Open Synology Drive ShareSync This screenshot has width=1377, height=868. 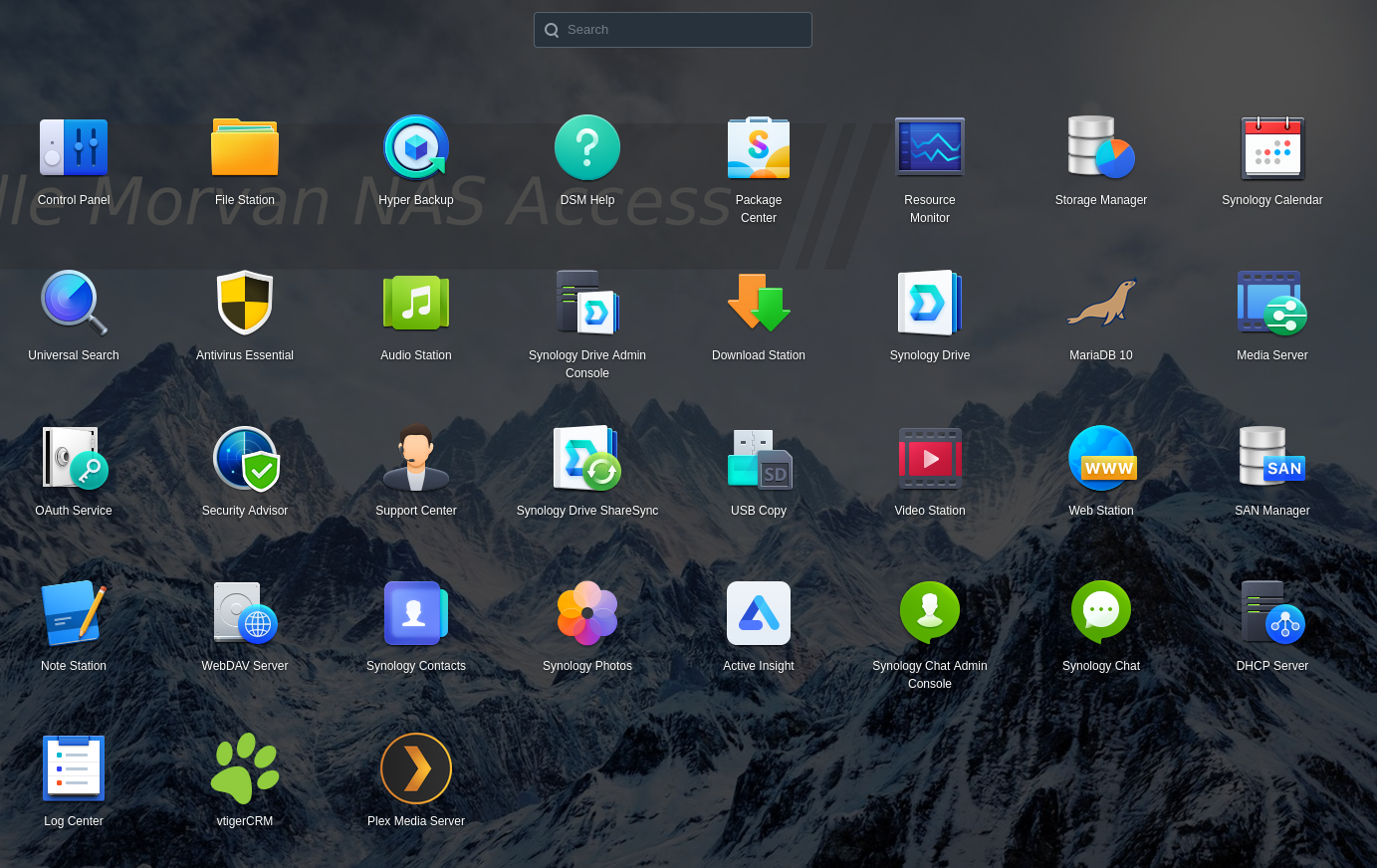[587, 458]
